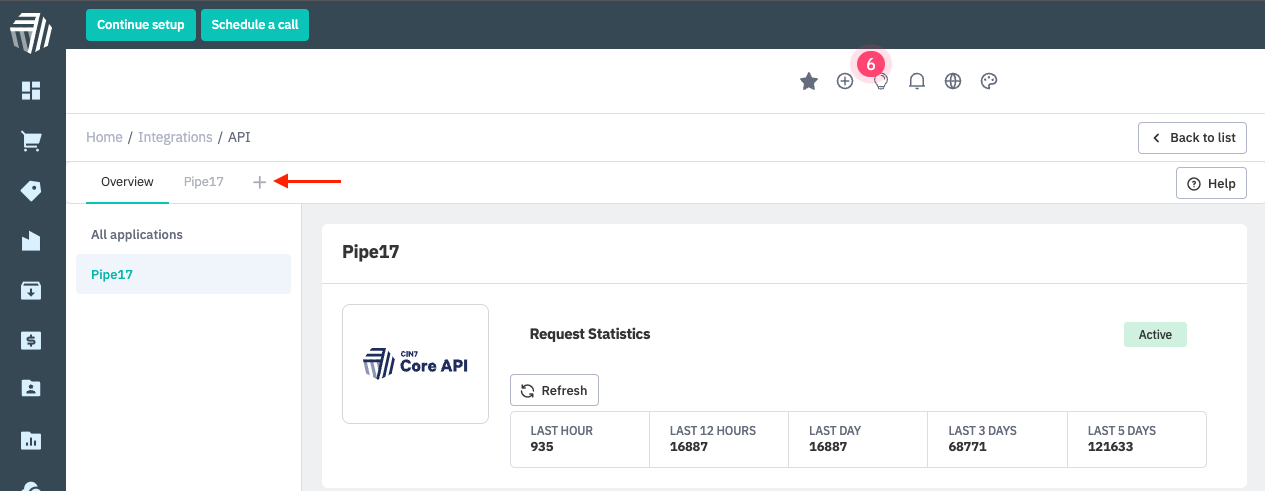Click the globe language icon
Viewport: 1265px width, 491px height.
(x=953, y=82)
